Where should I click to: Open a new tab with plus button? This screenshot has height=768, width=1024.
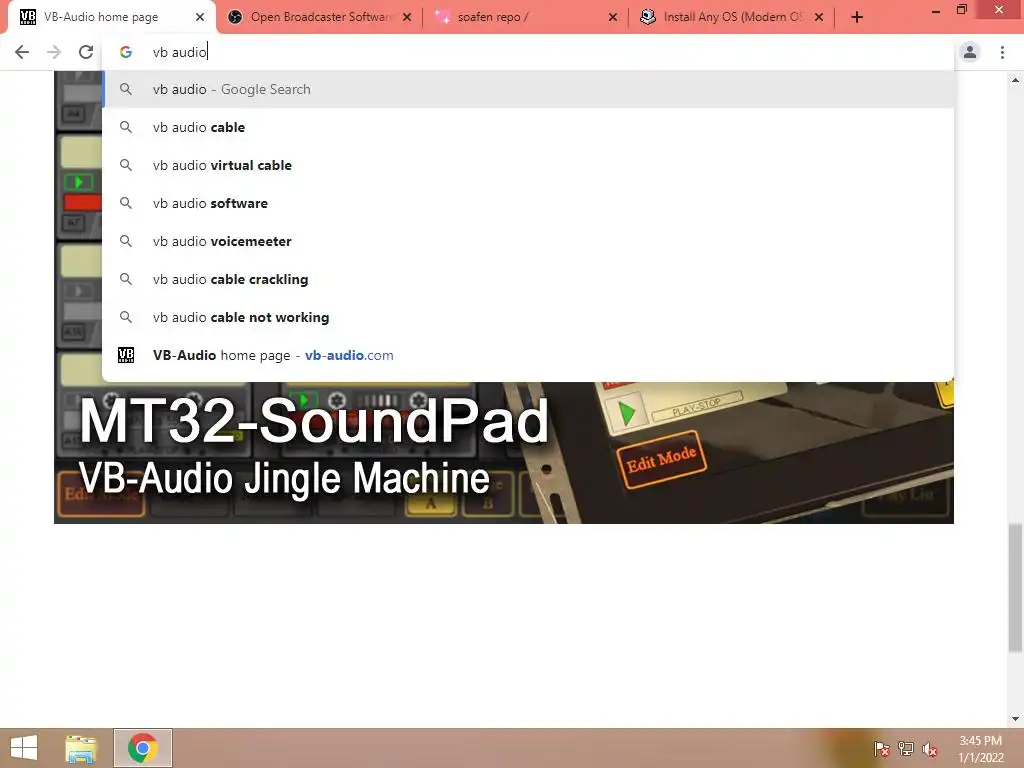click(x=857, y=18)
